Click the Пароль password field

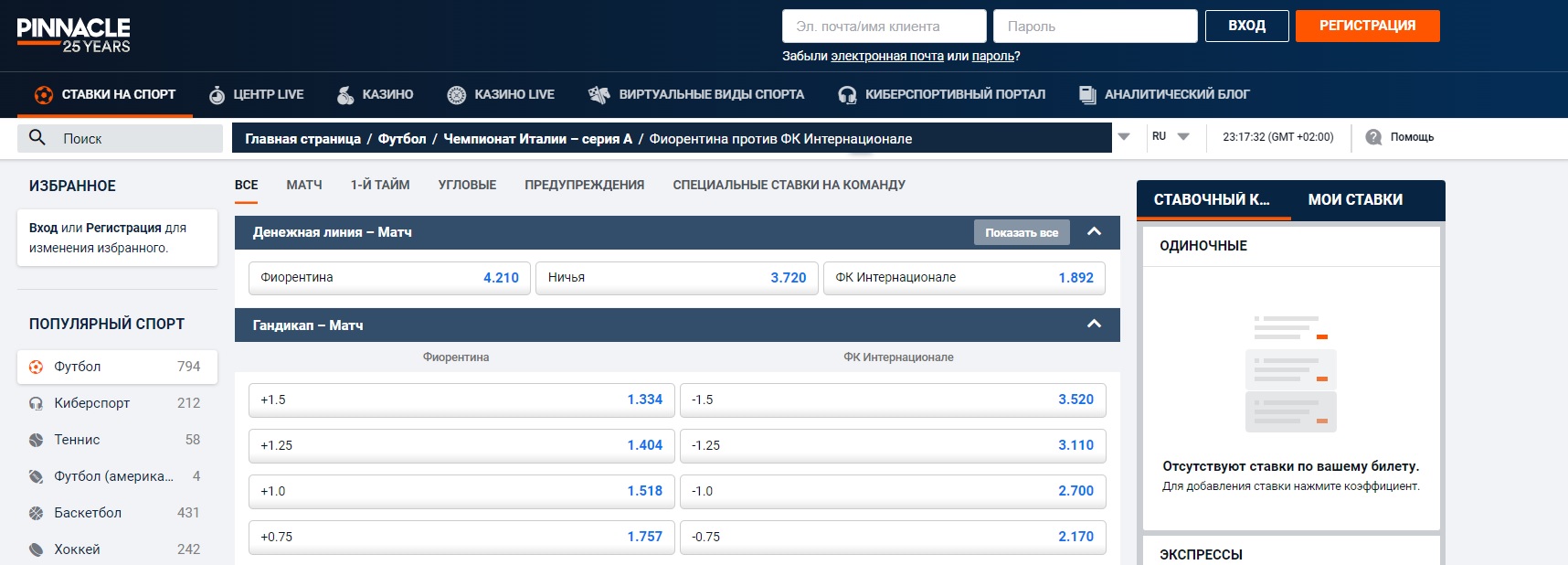point(1096,26)
